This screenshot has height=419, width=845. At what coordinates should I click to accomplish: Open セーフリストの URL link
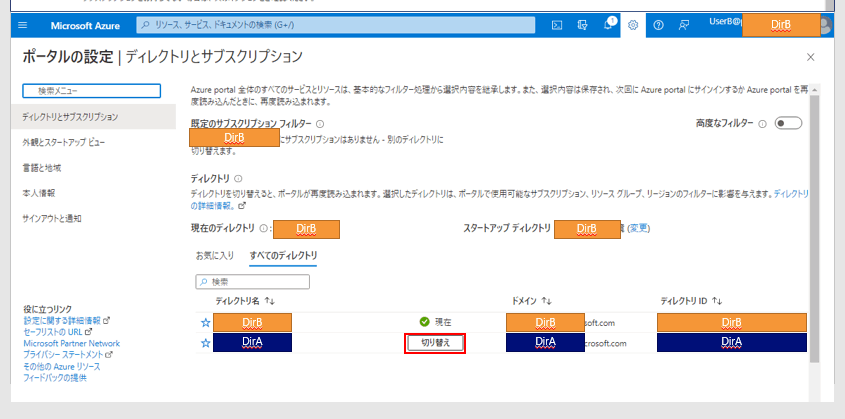pyautogui.click(x=58, y=332)
